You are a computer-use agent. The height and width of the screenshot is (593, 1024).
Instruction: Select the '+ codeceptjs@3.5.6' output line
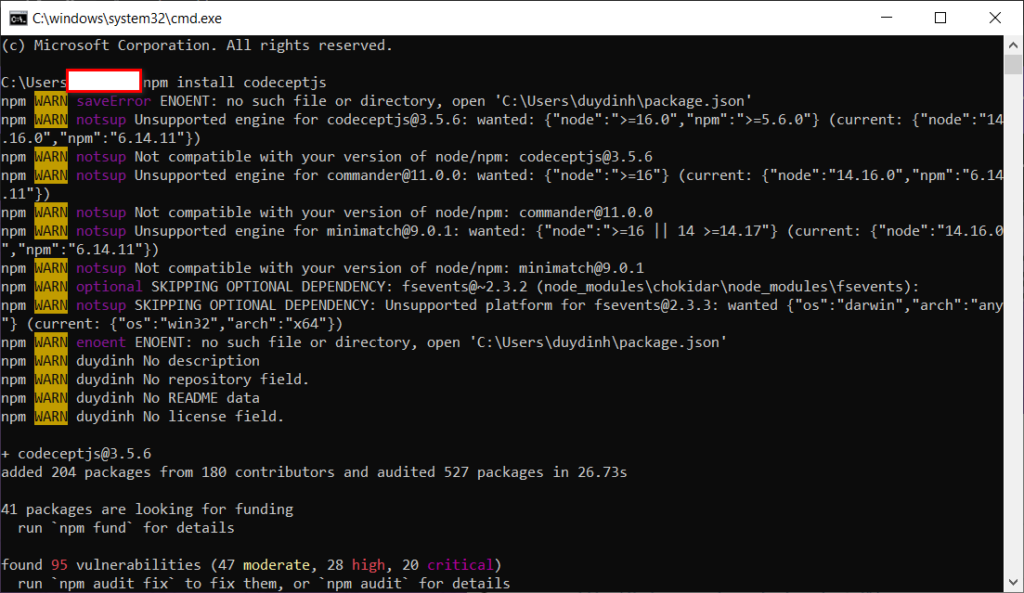tap(76, 453)
